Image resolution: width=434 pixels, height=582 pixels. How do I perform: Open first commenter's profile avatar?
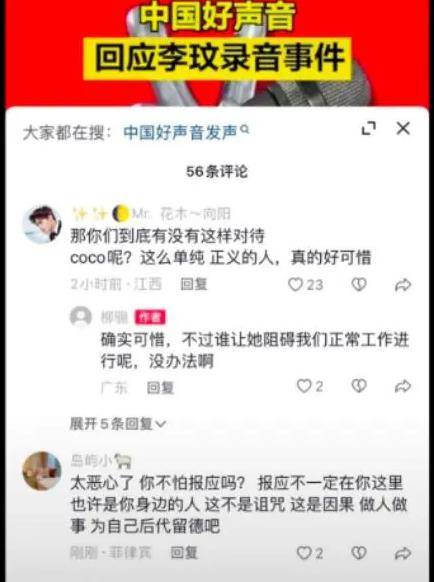[x=42, y=225]
